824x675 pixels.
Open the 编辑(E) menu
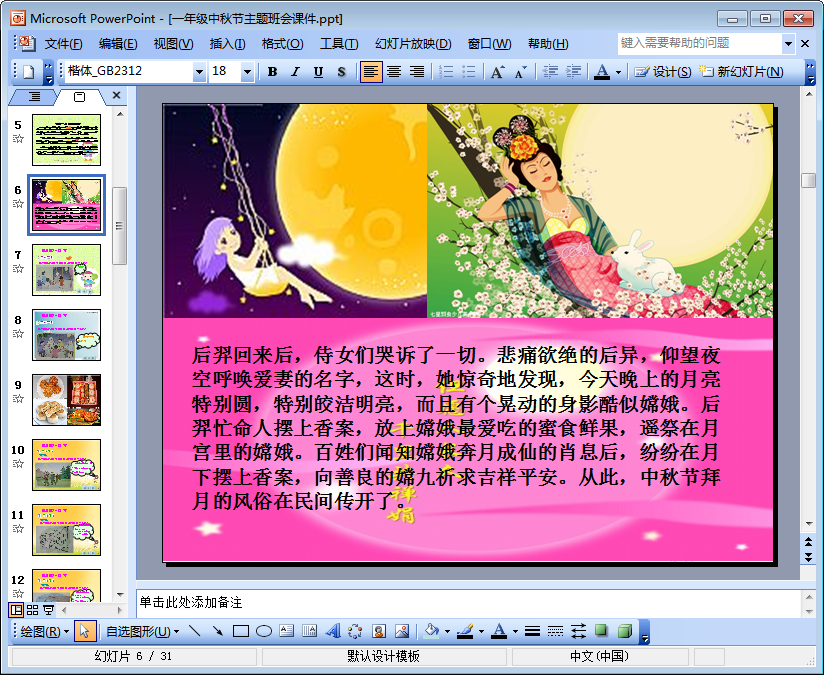(x=118, y=44)
